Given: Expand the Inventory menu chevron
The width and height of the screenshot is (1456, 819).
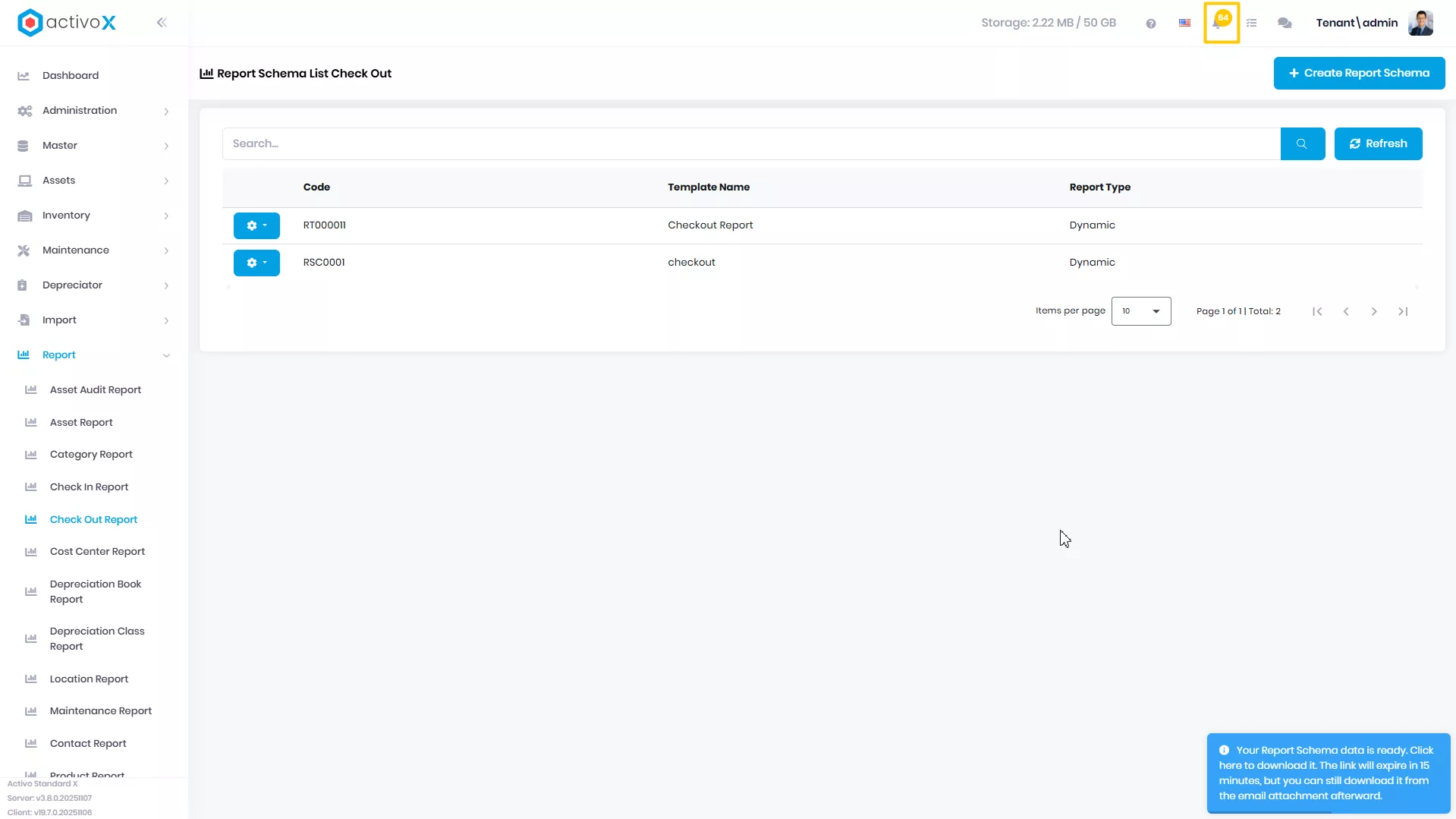Looking at the screenshot, I should coord(166,216).
